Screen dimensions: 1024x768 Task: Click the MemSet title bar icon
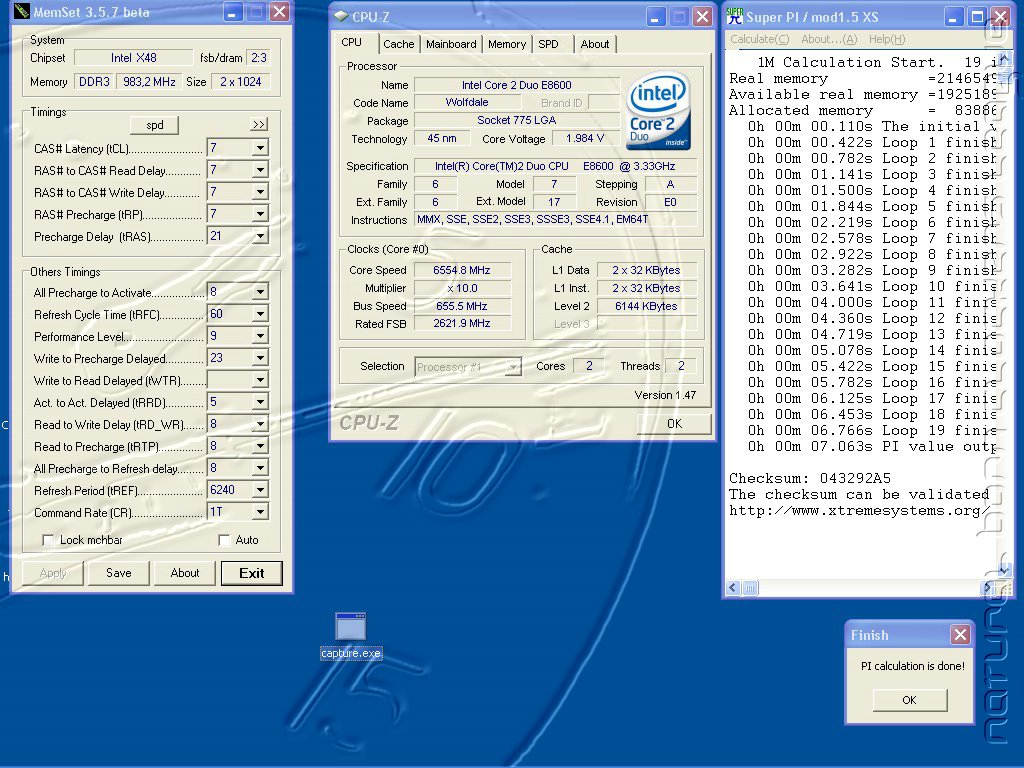click(22, 12)
